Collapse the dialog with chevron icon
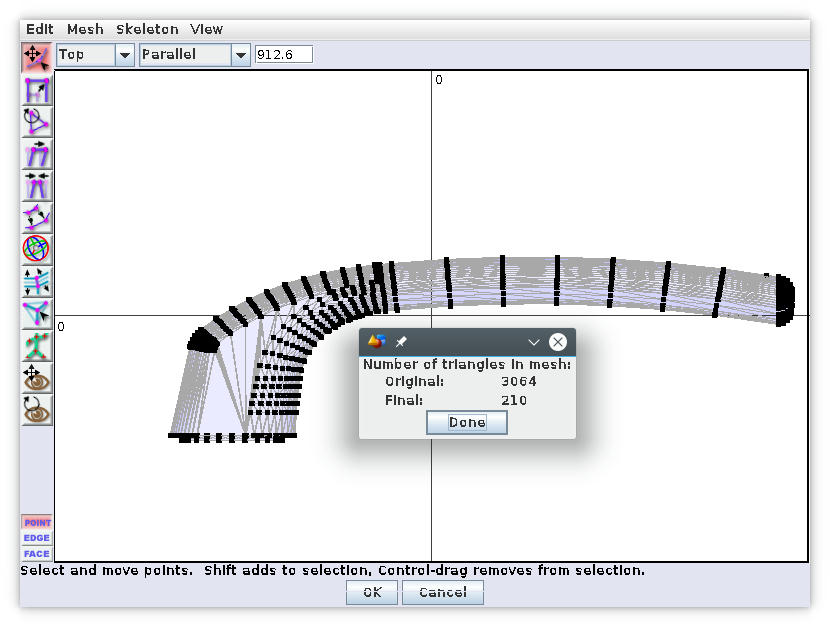 tap(534, 342)
